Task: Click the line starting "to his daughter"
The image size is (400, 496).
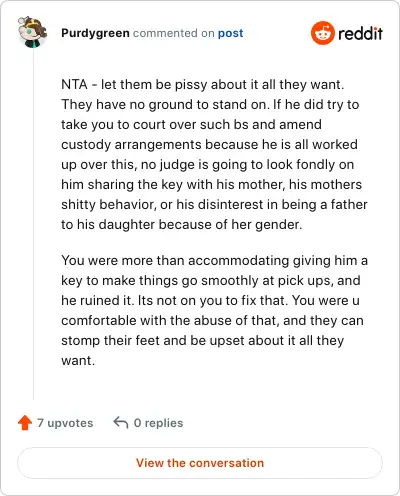Action: [182, 225]
